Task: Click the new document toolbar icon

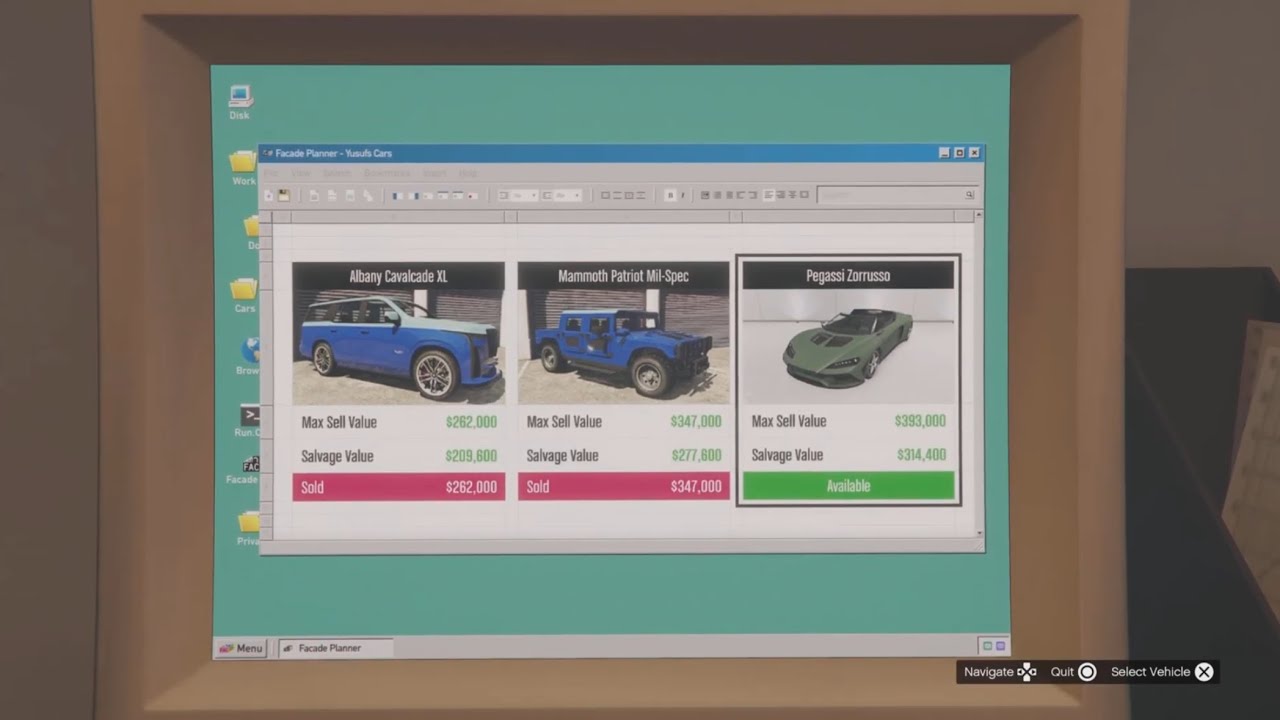Action: click(268, 196)
